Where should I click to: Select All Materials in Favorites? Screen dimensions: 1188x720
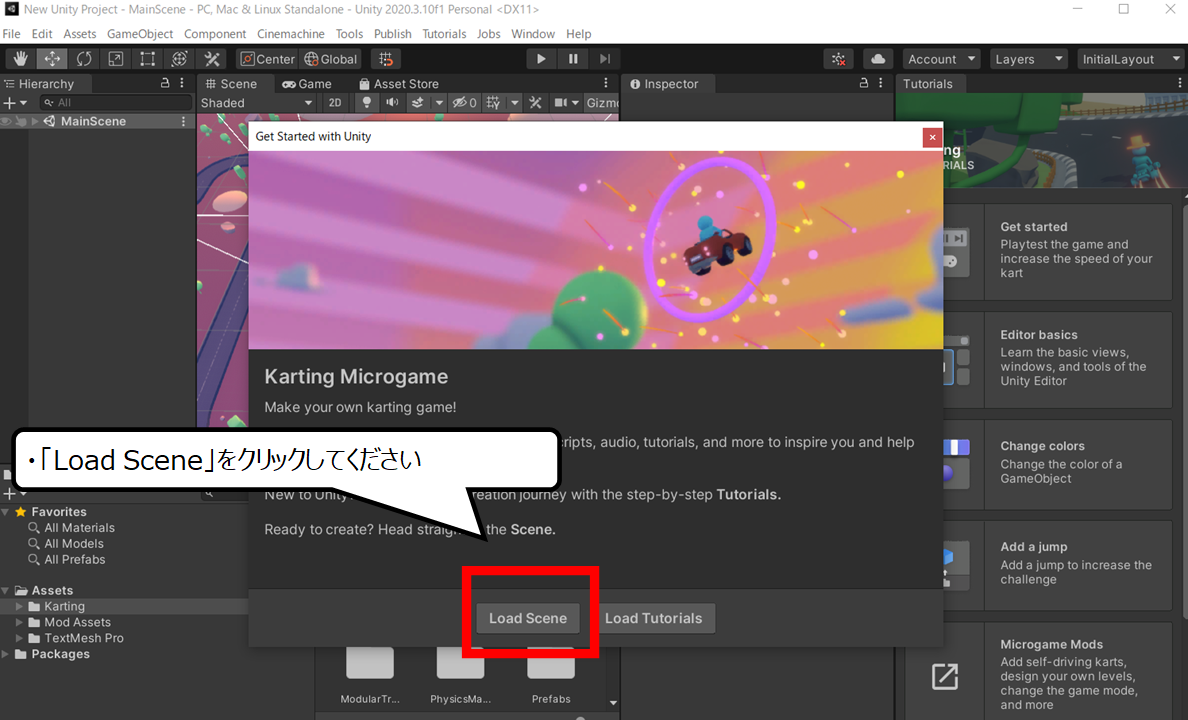coord(80,527)
